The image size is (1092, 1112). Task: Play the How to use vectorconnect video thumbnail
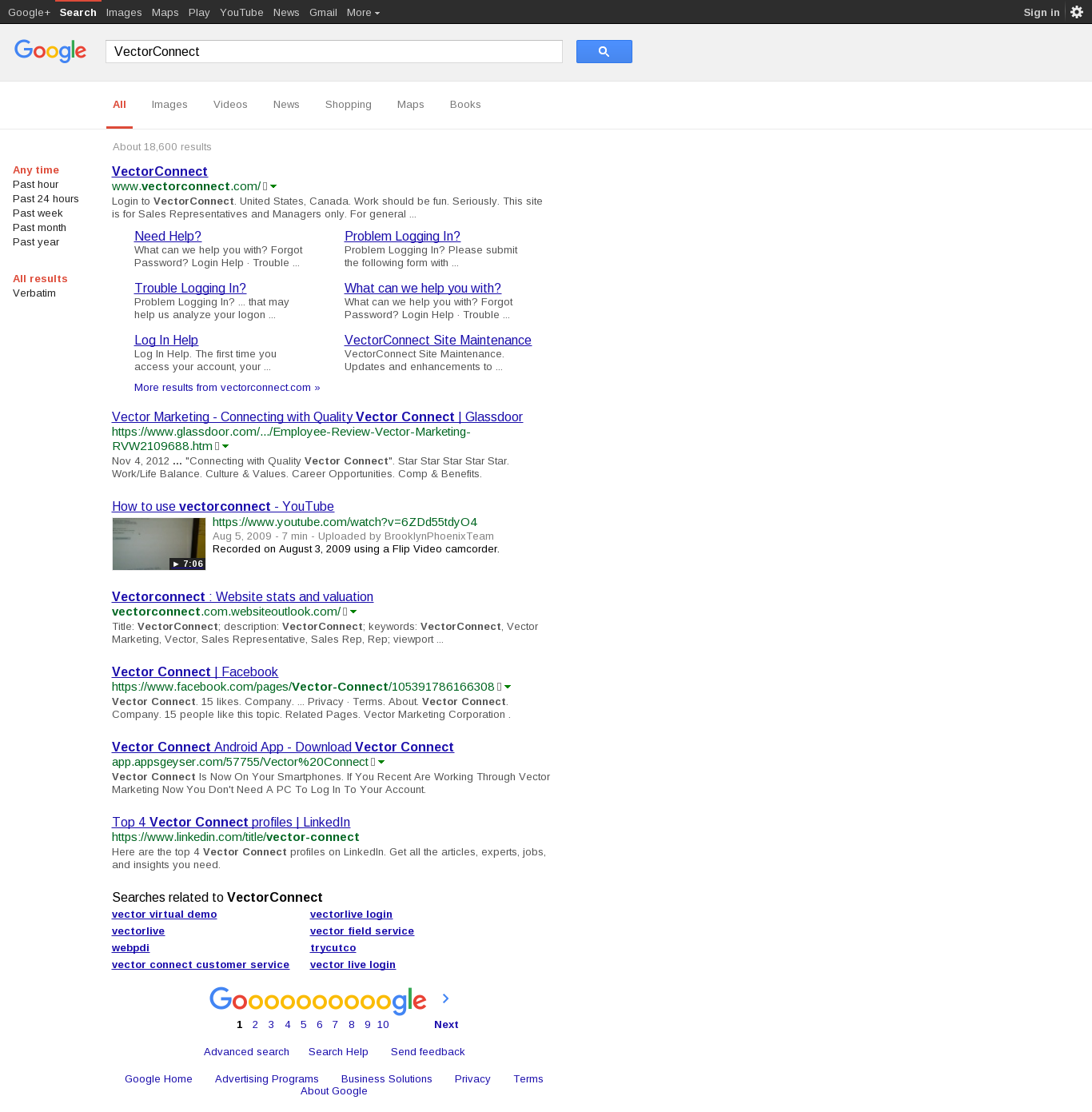(159, 544)
